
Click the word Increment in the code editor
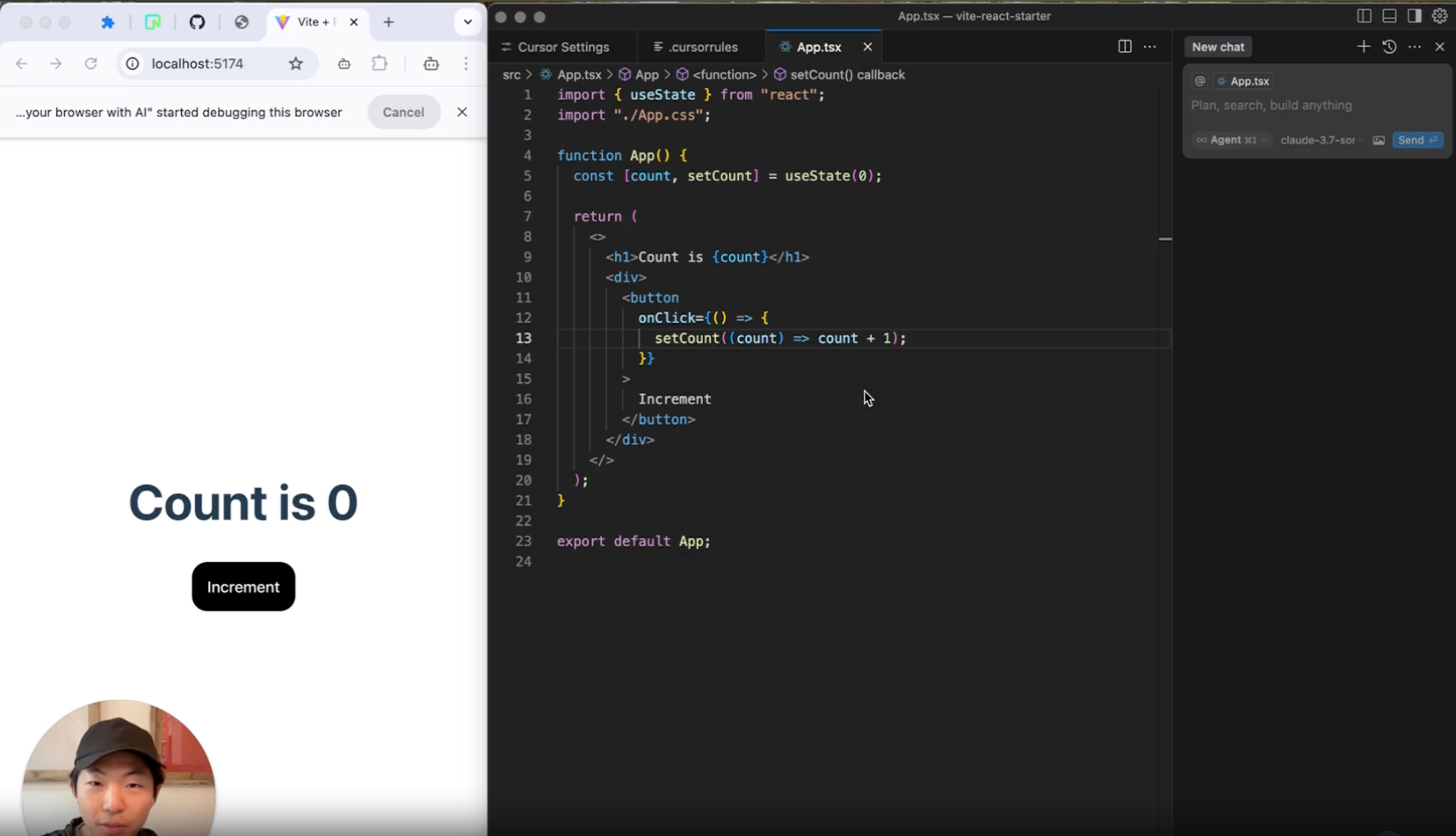pos(674,399)
